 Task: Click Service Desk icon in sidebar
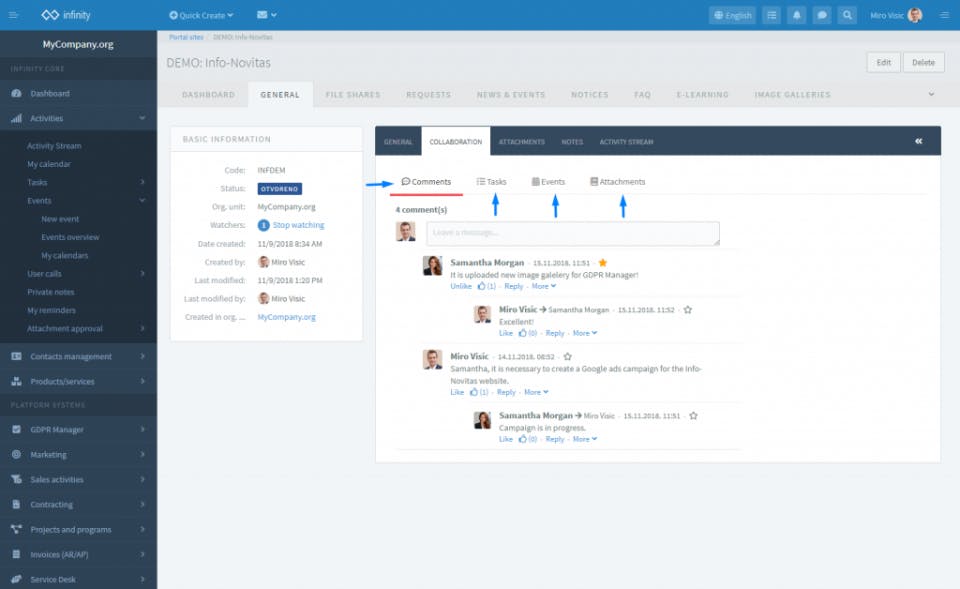click(17, 579)
